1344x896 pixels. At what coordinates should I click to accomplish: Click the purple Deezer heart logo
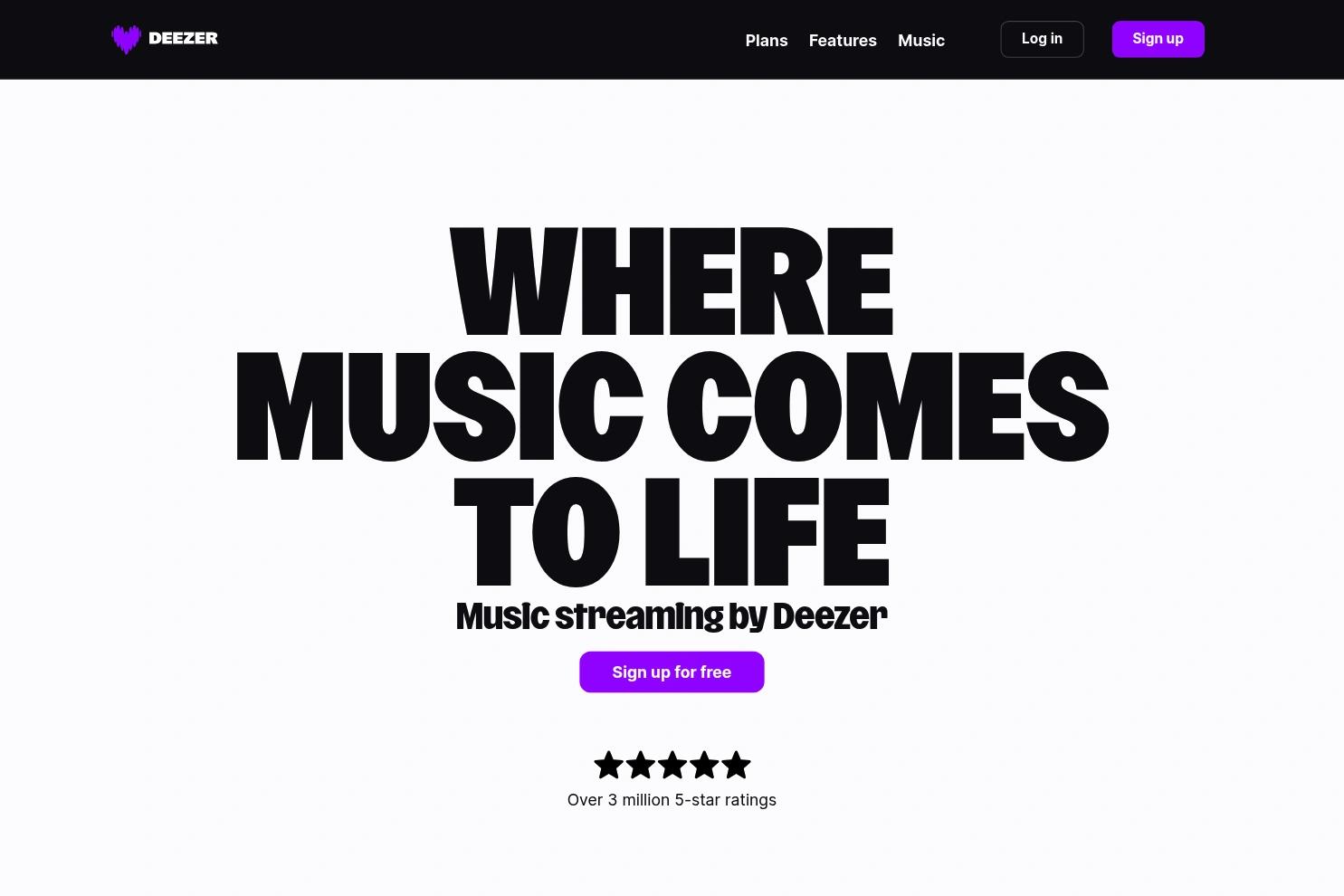[126, 39]
